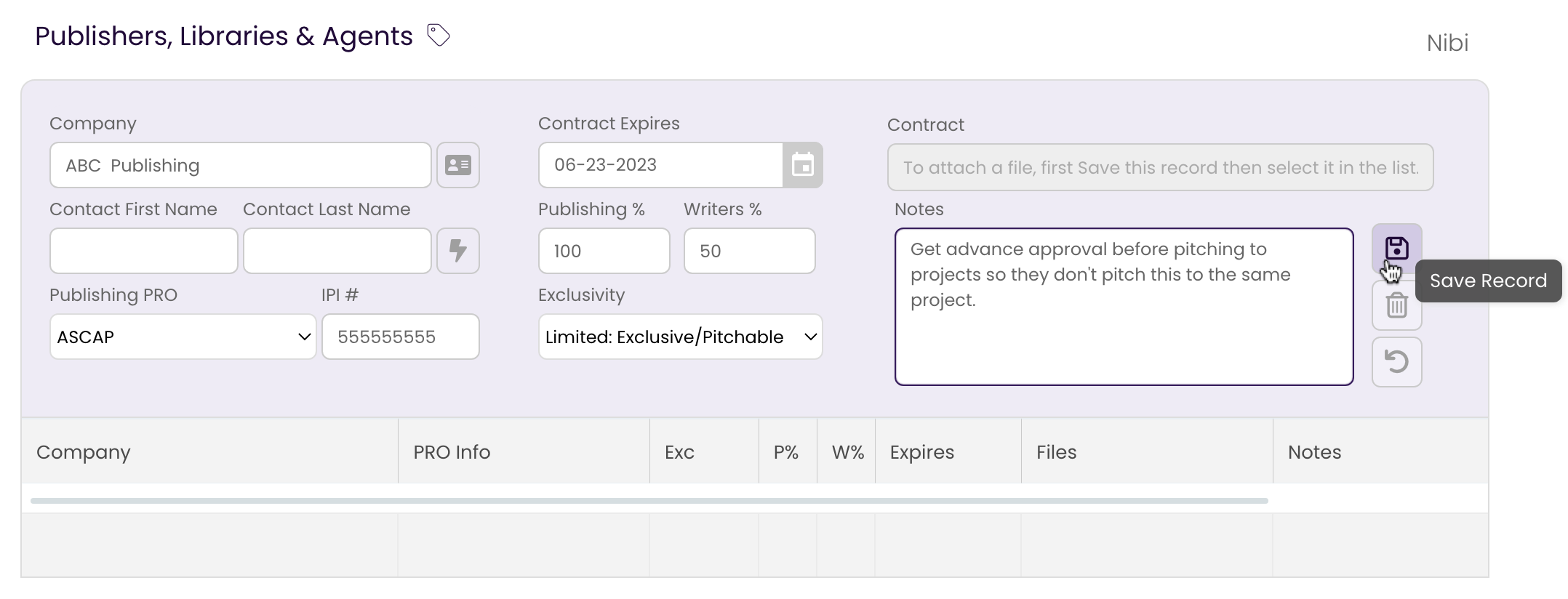Click the PRO Info column header
Screen dimensions: 1568x599
[x=524, y=451]
